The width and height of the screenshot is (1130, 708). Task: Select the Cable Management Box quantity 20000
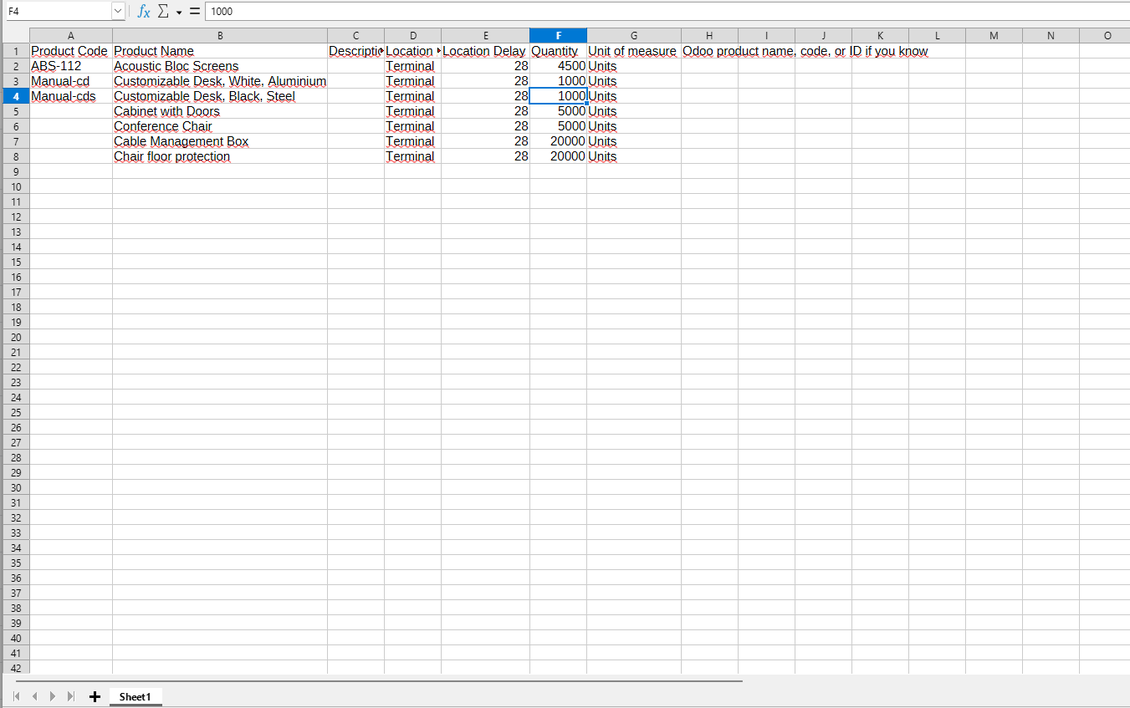tap(558, 141)
